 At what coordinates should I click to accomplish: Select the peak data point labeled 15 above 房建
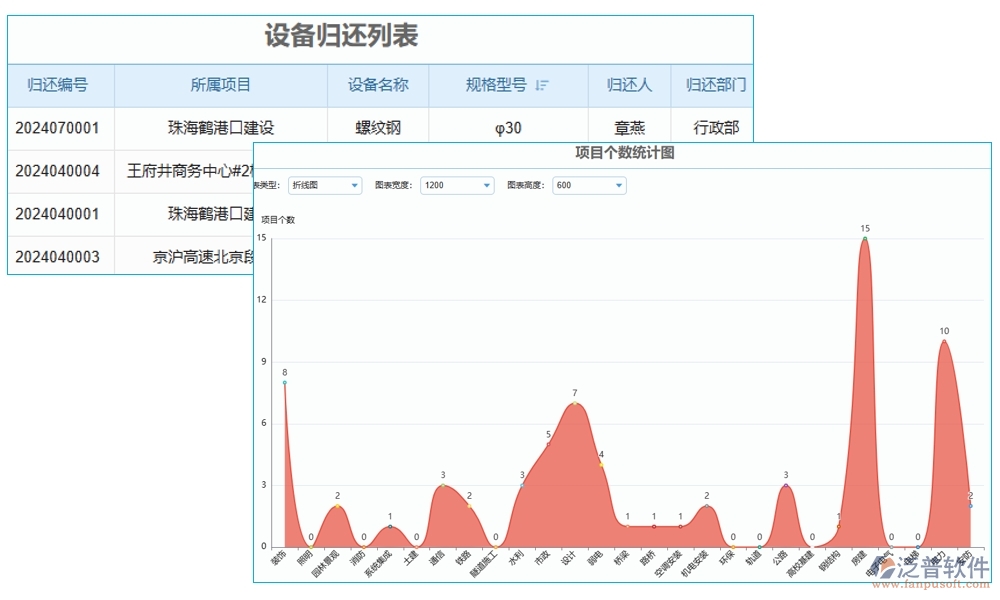864,239
